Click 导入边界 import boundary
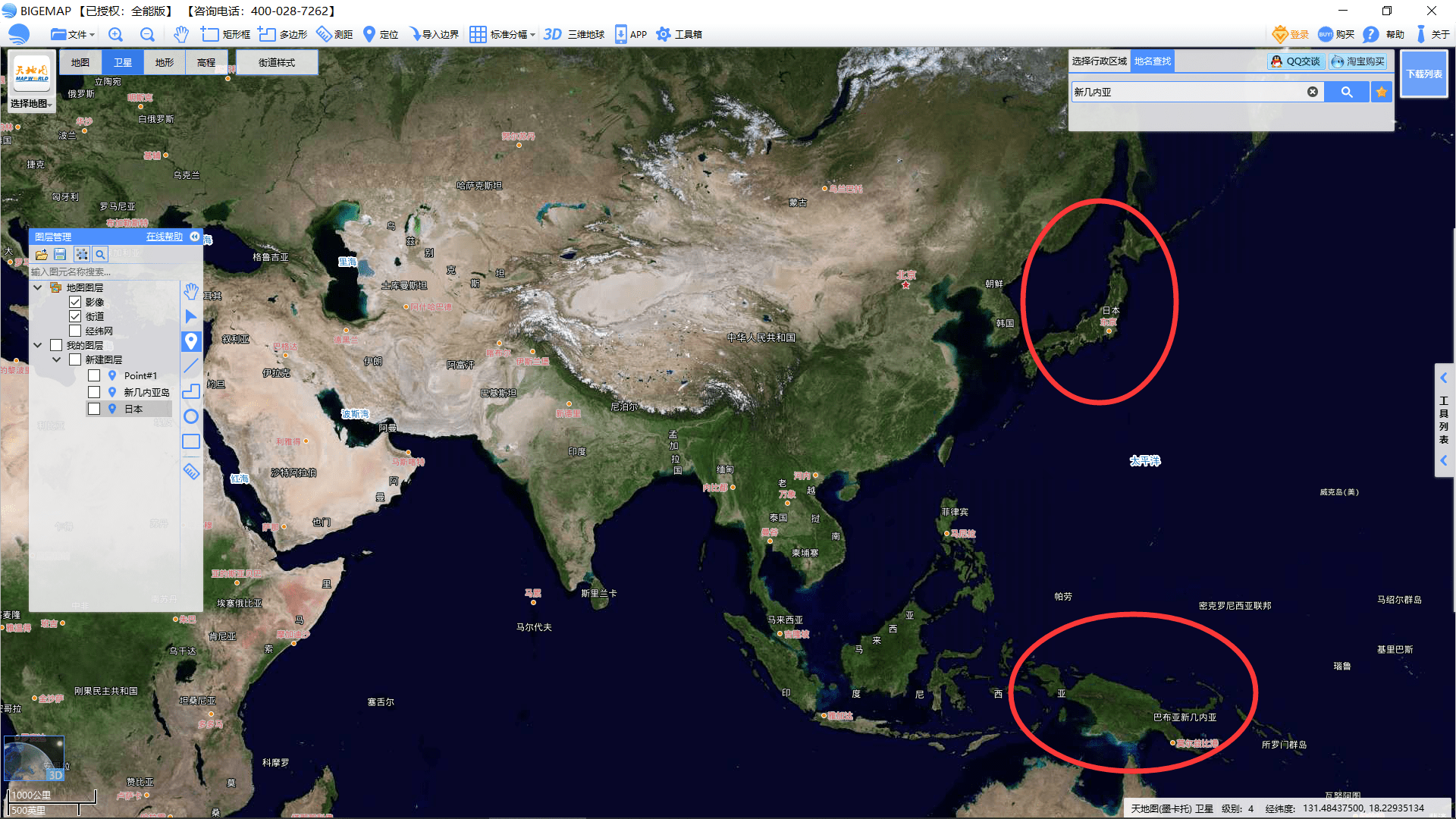The width and height of the screenshot is (1456, 819). [433, 34]
